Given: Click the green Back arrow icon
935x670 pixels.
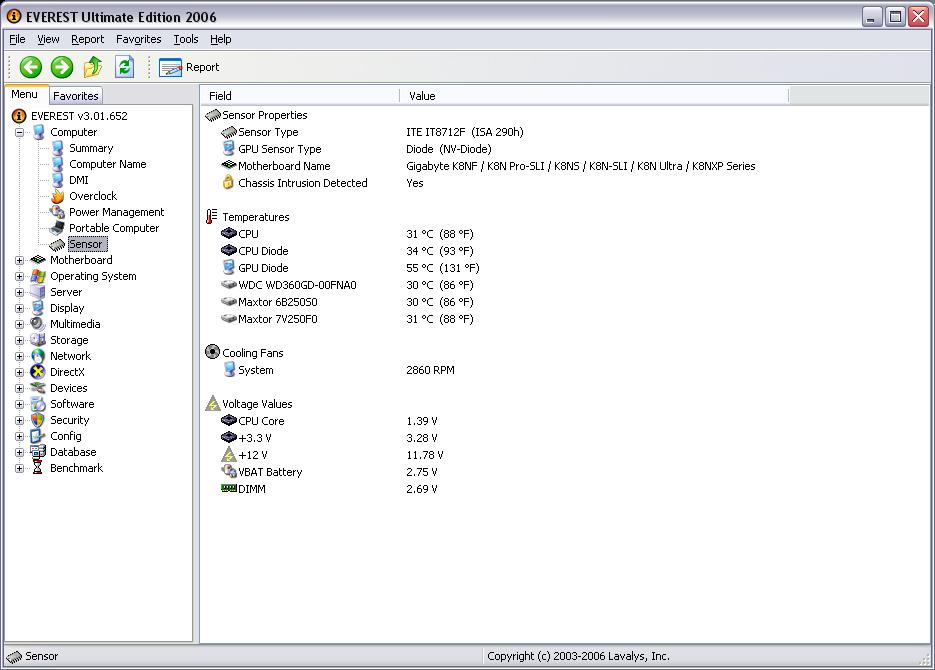Looking at the screenshot, I should click(31, 67).
